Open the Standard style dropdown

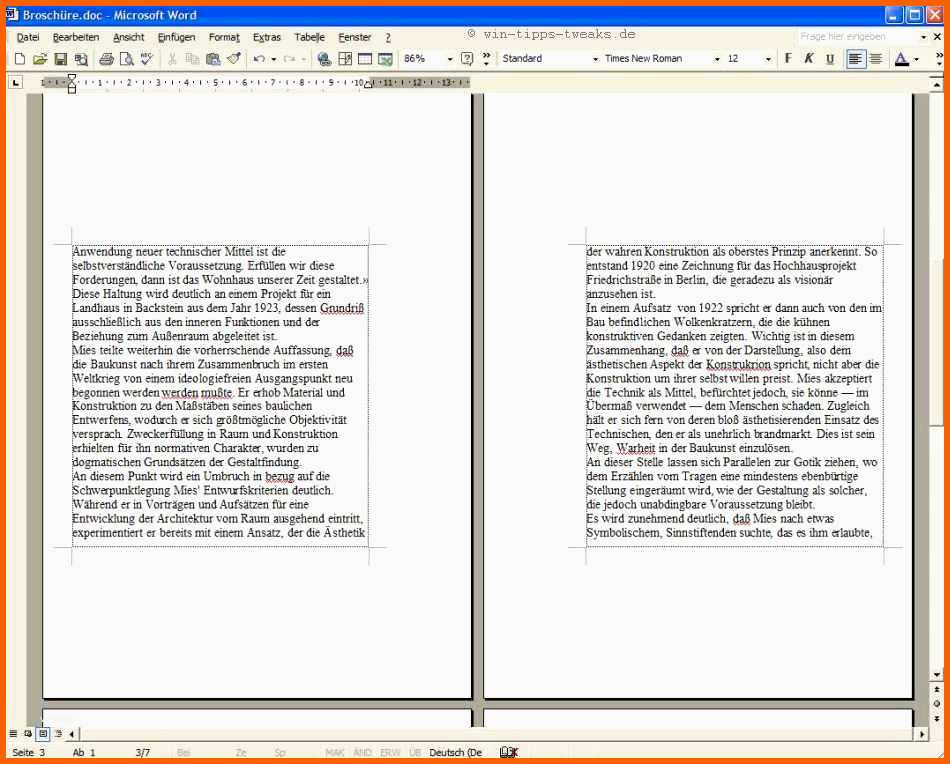click(596, 59)
